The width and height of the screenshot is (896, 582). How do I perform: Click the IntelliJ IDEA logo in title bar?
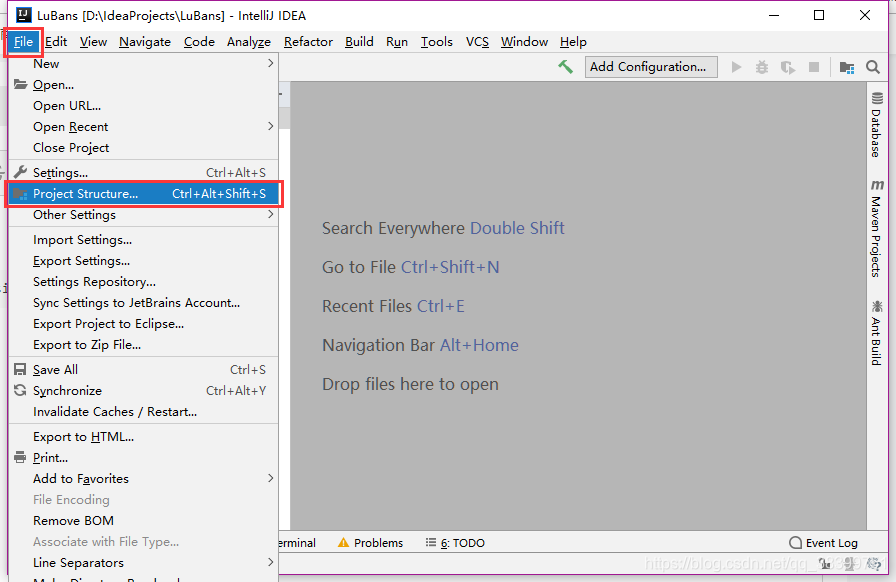tap(24, 15)
